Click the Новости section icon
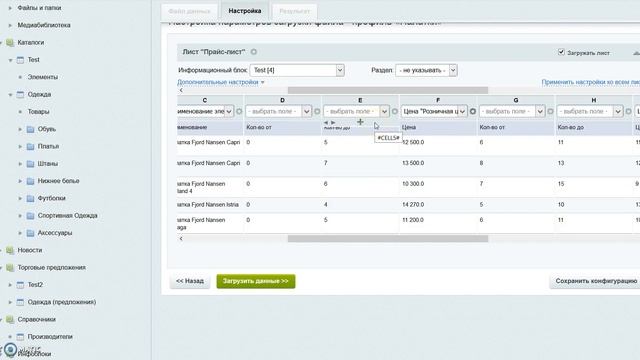This screenshot has width=640, height=360. pos(10,250)
